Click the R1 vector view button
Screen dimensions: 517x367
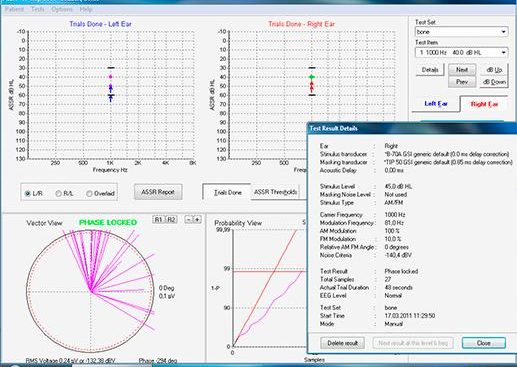(x=159, y=220)
